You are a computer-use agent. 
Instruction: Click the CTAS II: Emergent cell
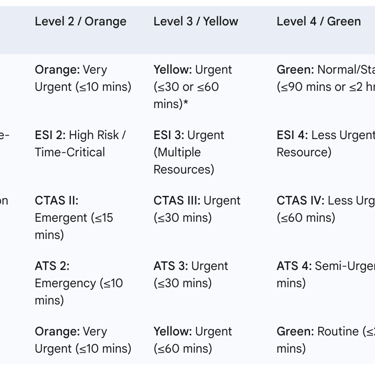pos(74,217)
